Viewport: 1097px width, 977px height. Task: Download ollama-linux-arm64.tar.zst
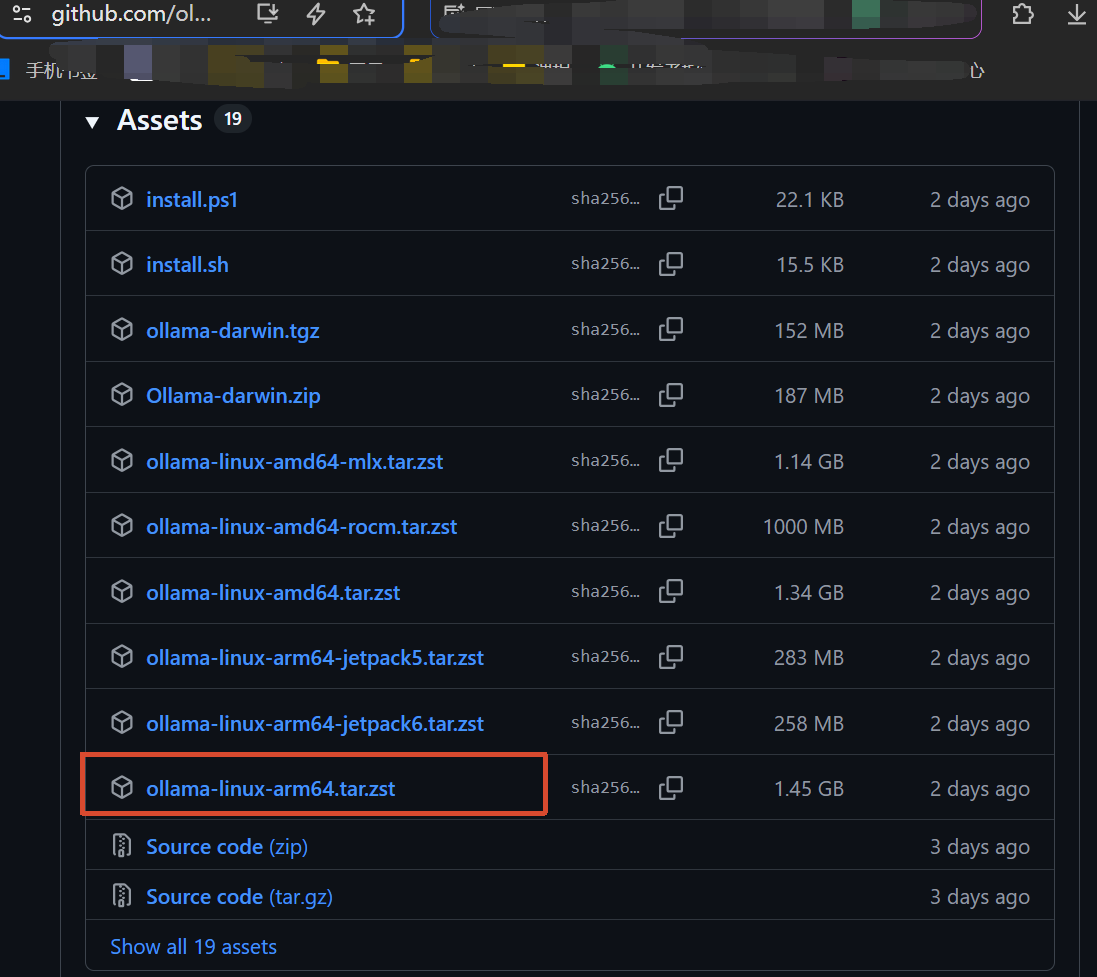click(271, 789)
